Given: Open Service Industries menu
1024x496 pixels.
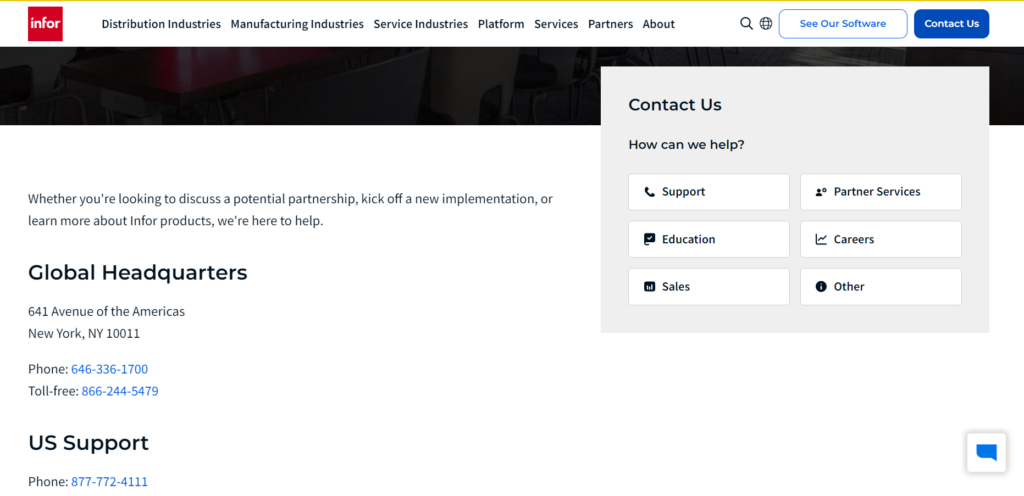Looking at the screenshot, I should coord(421,24).
